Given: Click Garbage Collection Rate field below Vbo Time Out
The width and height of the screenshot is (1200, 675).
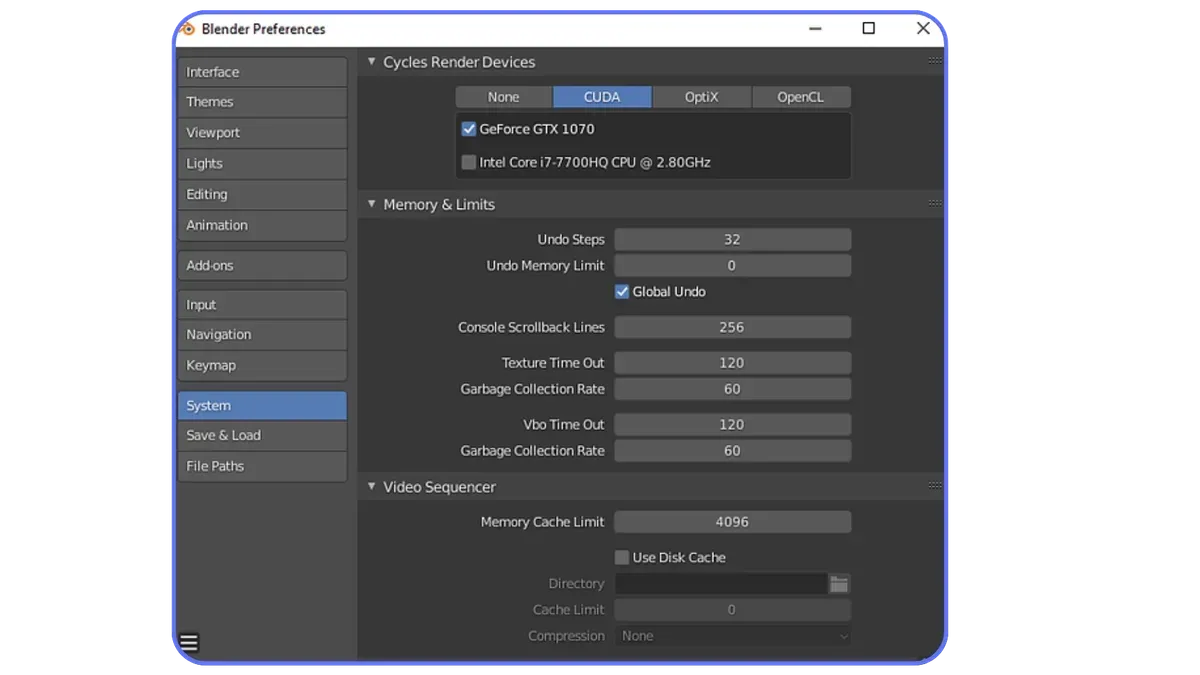Looking at the screenshot, I should (x=733, y=451).
